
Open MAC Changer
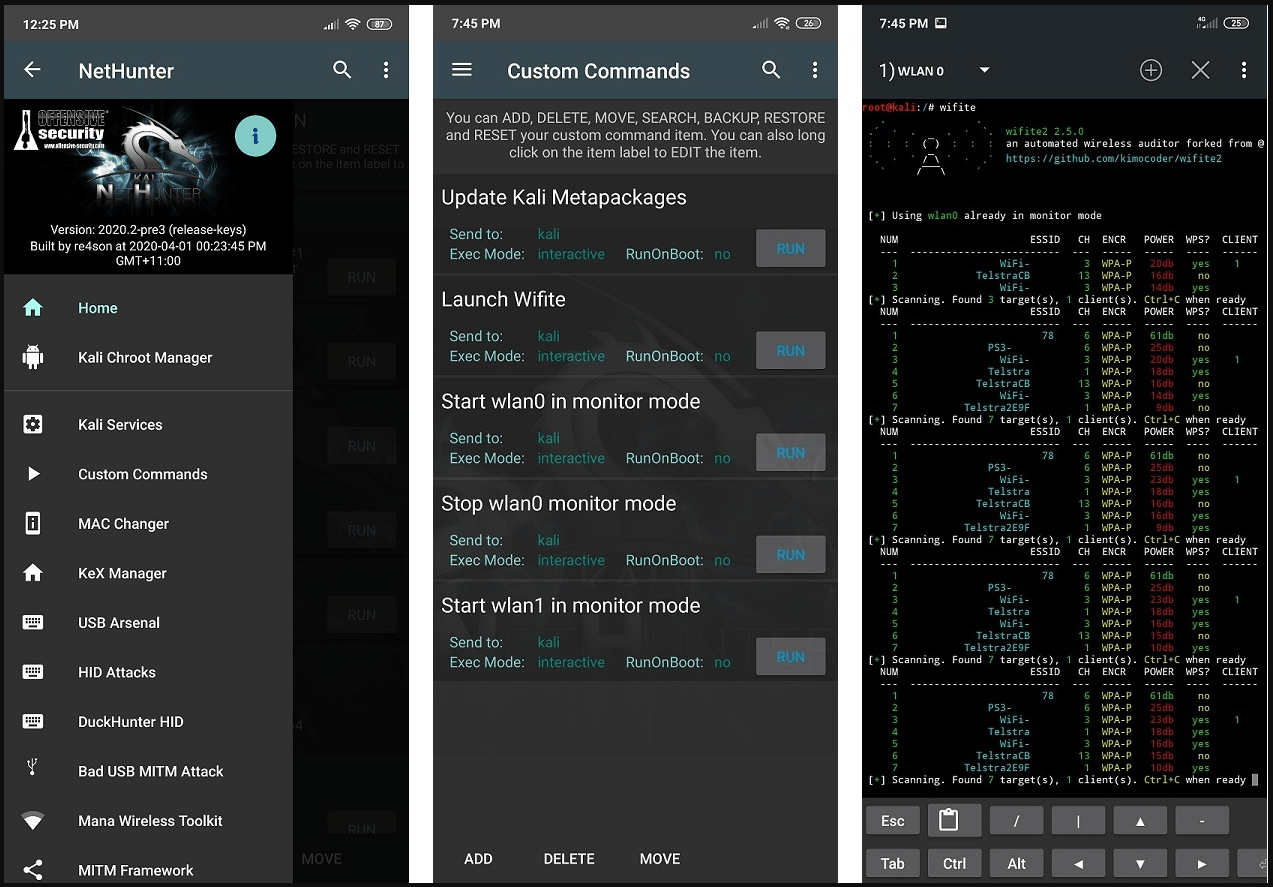tap(148, 523)
